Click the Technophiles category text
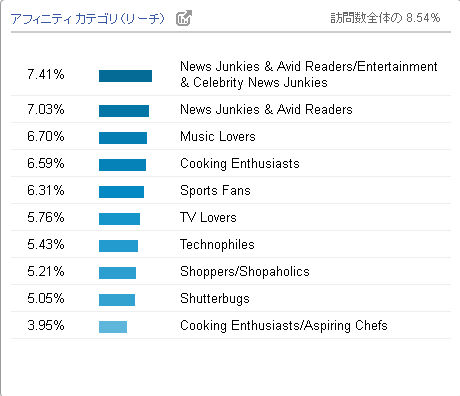 point(217,245)
